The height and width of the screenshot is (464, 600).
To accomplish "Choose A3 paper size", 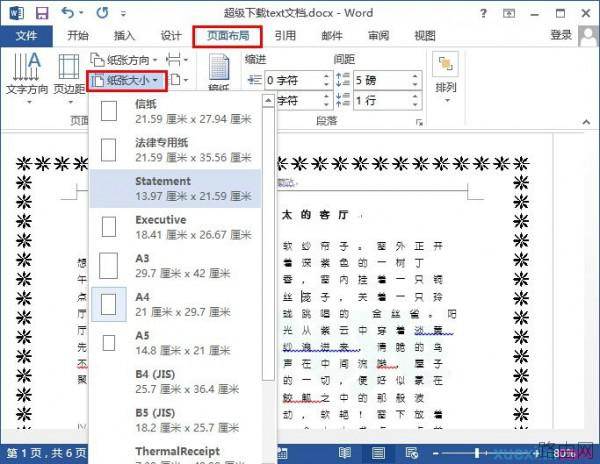I will coord(176,266).
